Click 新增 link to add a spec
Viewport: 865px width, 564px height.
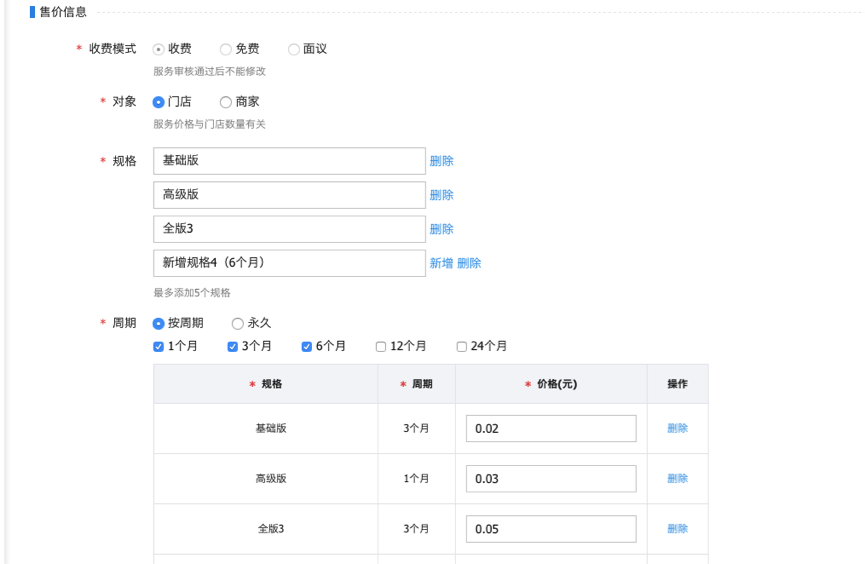(x=441, y=263)
